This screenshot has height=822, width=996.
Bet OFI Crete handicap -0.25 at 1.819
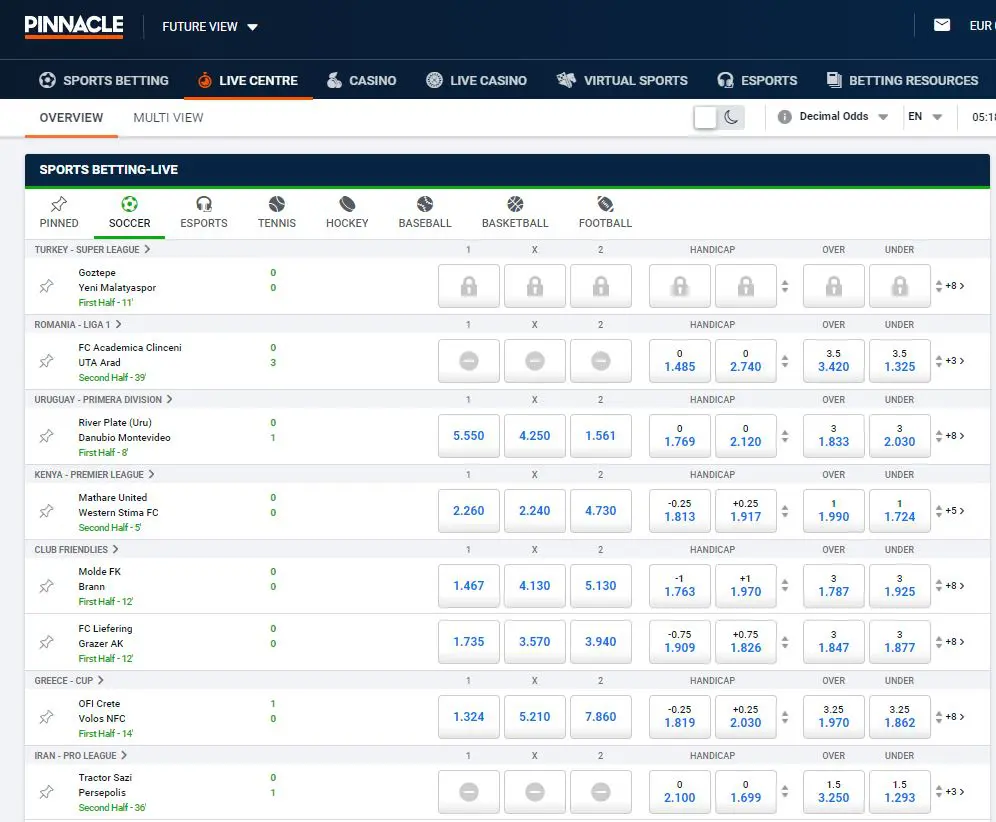(680, 717)
